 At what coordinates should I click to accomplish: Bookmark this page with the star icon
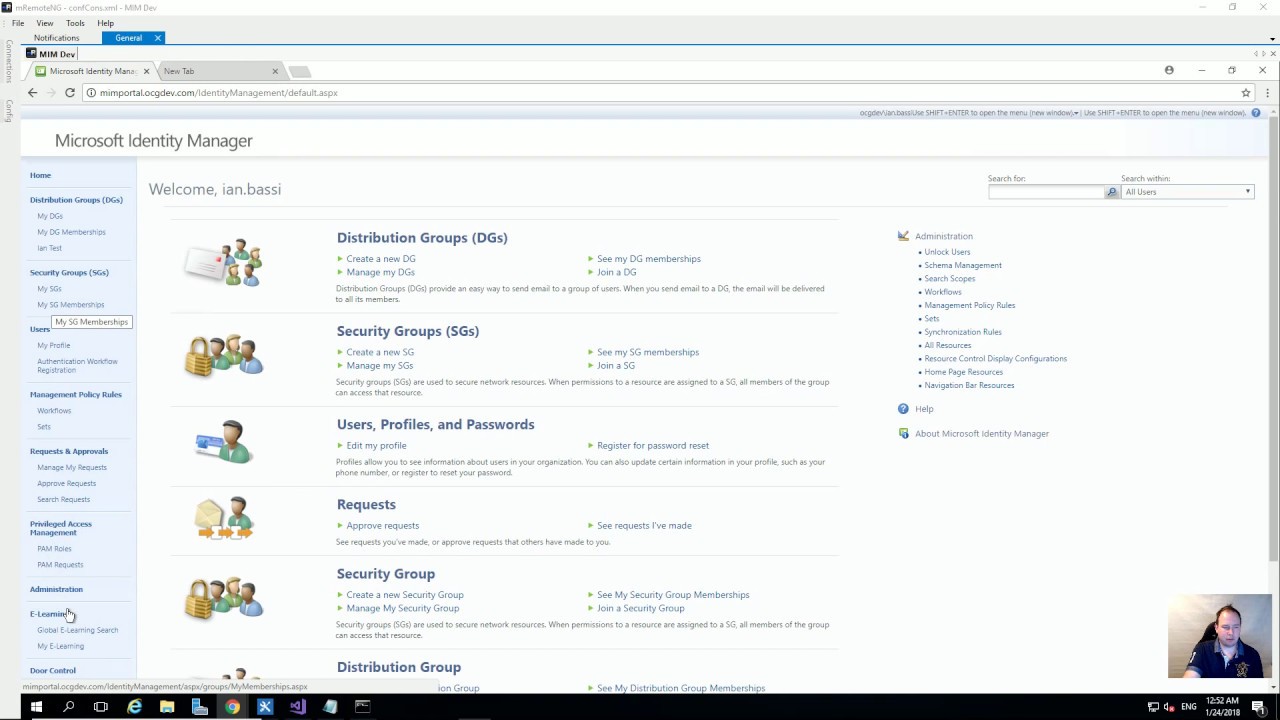[1246, 93]
